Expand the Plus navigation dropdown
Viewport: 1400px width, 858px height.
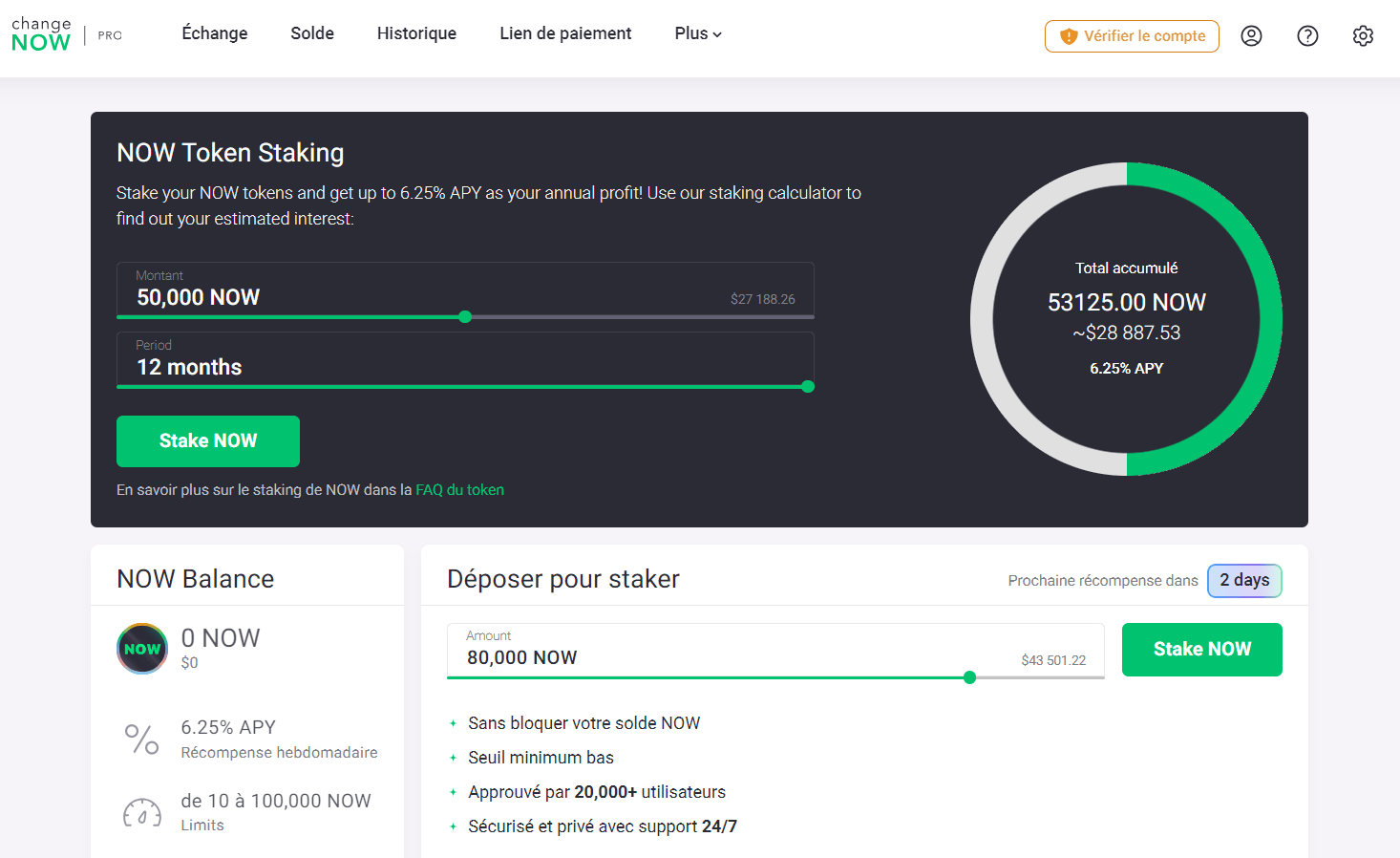(x=697, y=32)
